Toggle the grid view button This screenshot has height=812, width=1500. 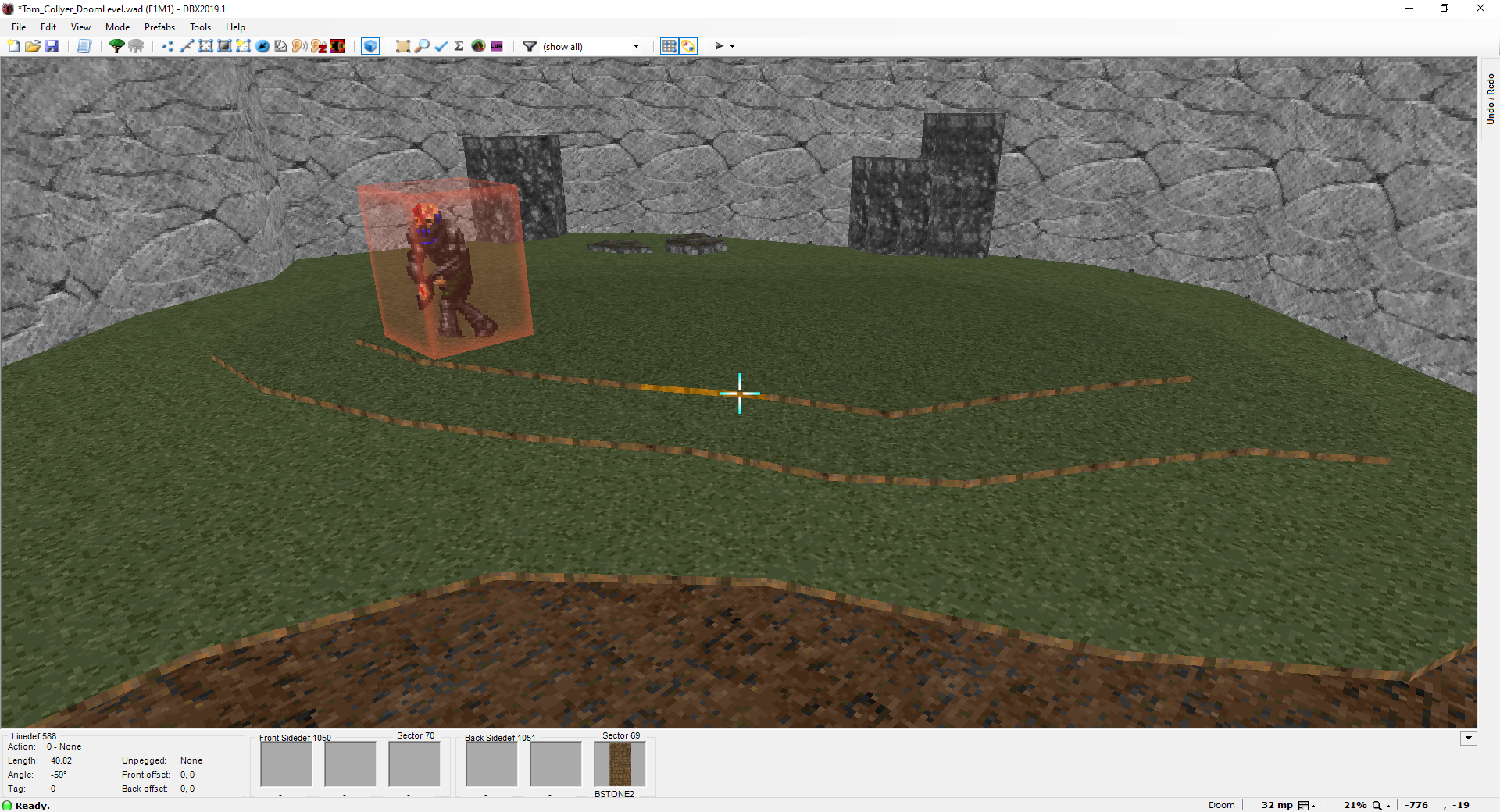click(670, 46)
